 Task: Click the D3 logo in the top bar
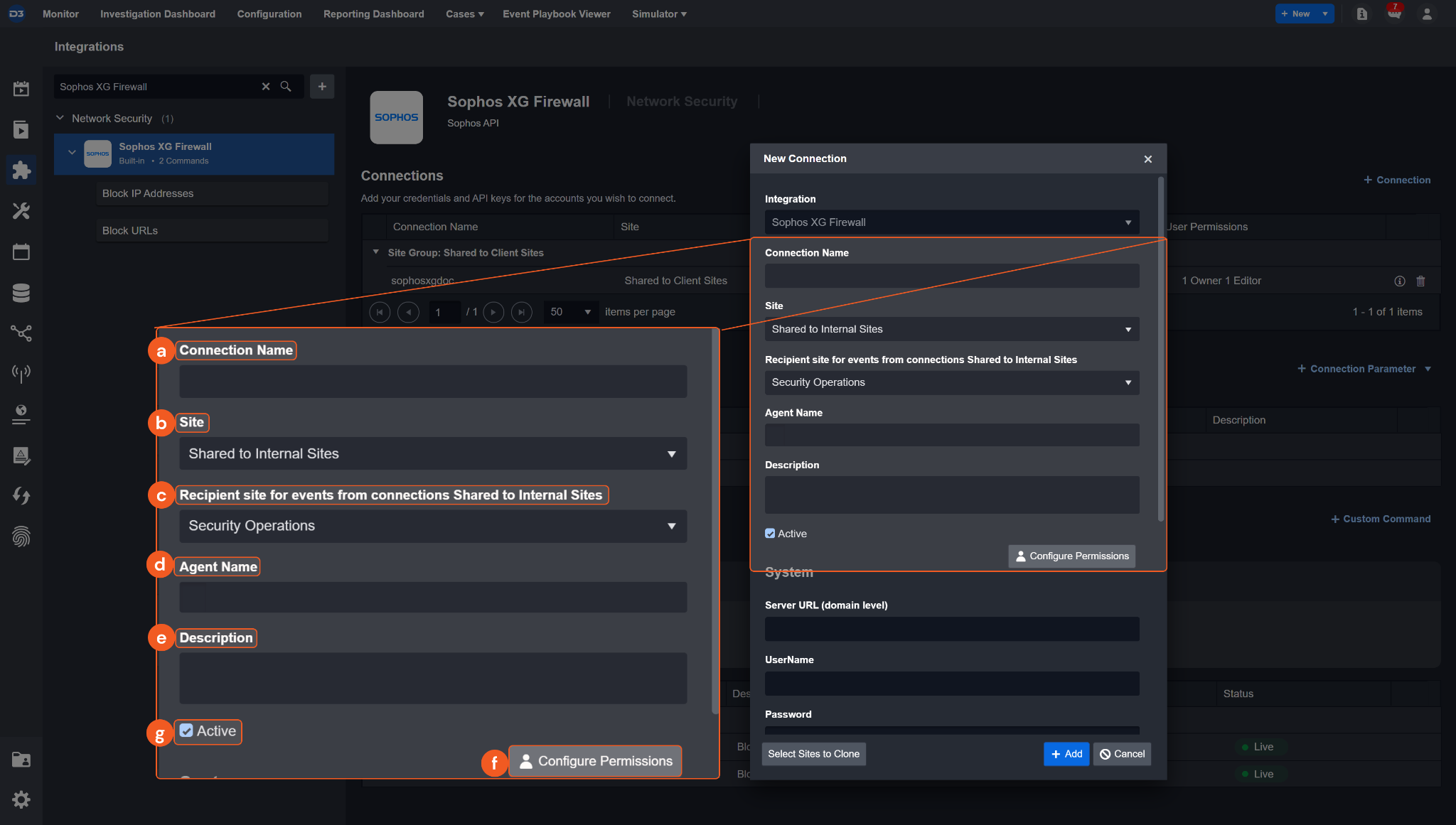17,14
